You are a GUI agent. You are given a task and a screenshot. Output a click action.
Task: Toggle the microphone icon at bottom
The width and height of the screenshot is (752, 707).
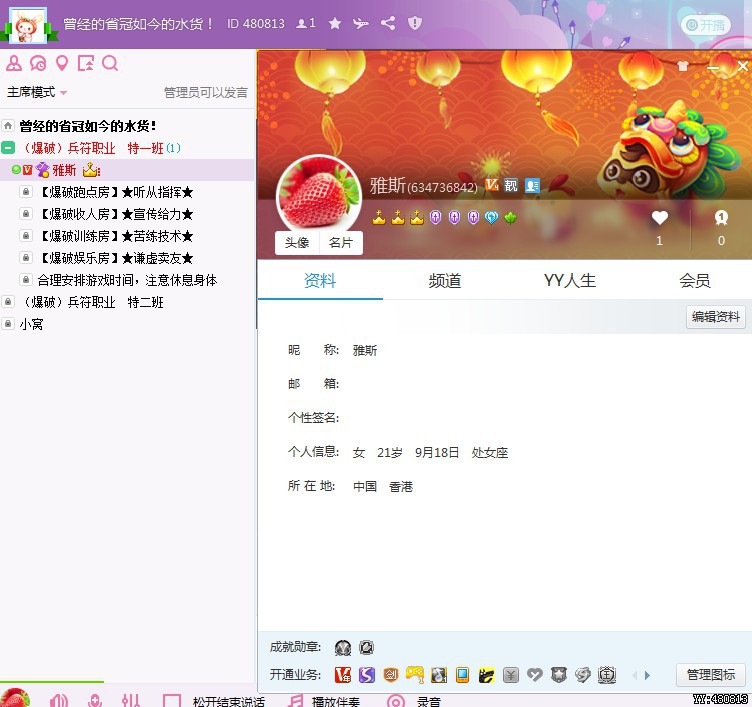(95, 701)
